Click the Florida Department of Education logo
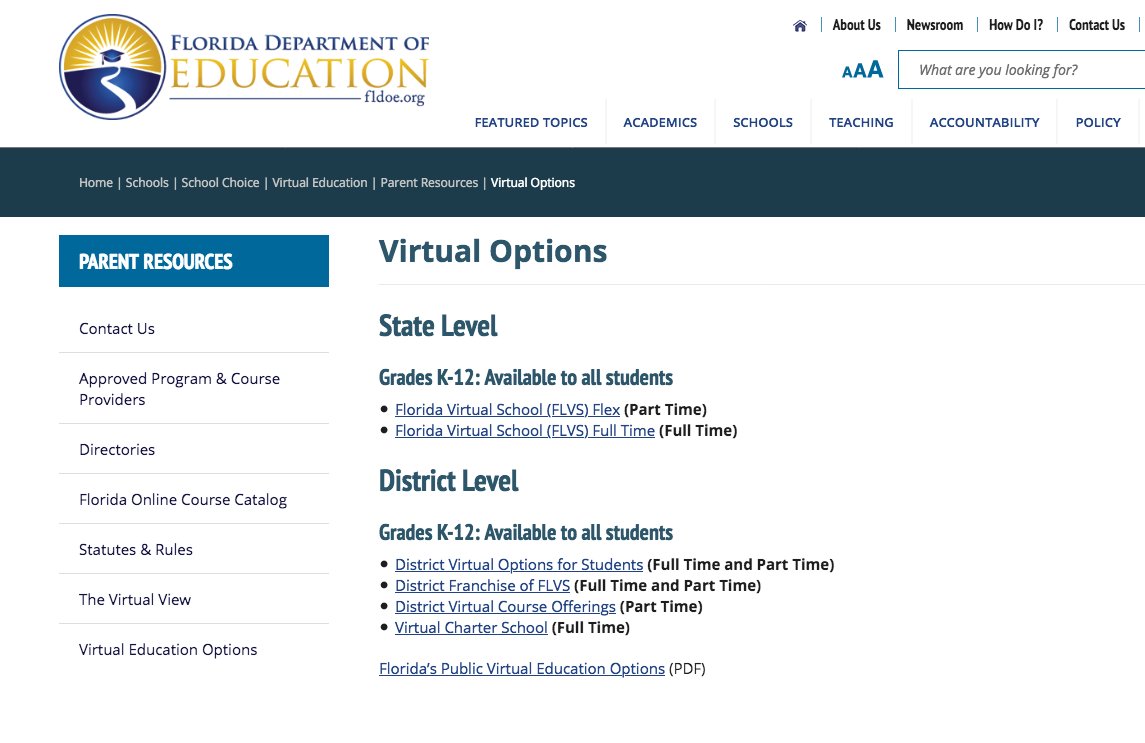1145x743 pixels. (x=244, y=67)
